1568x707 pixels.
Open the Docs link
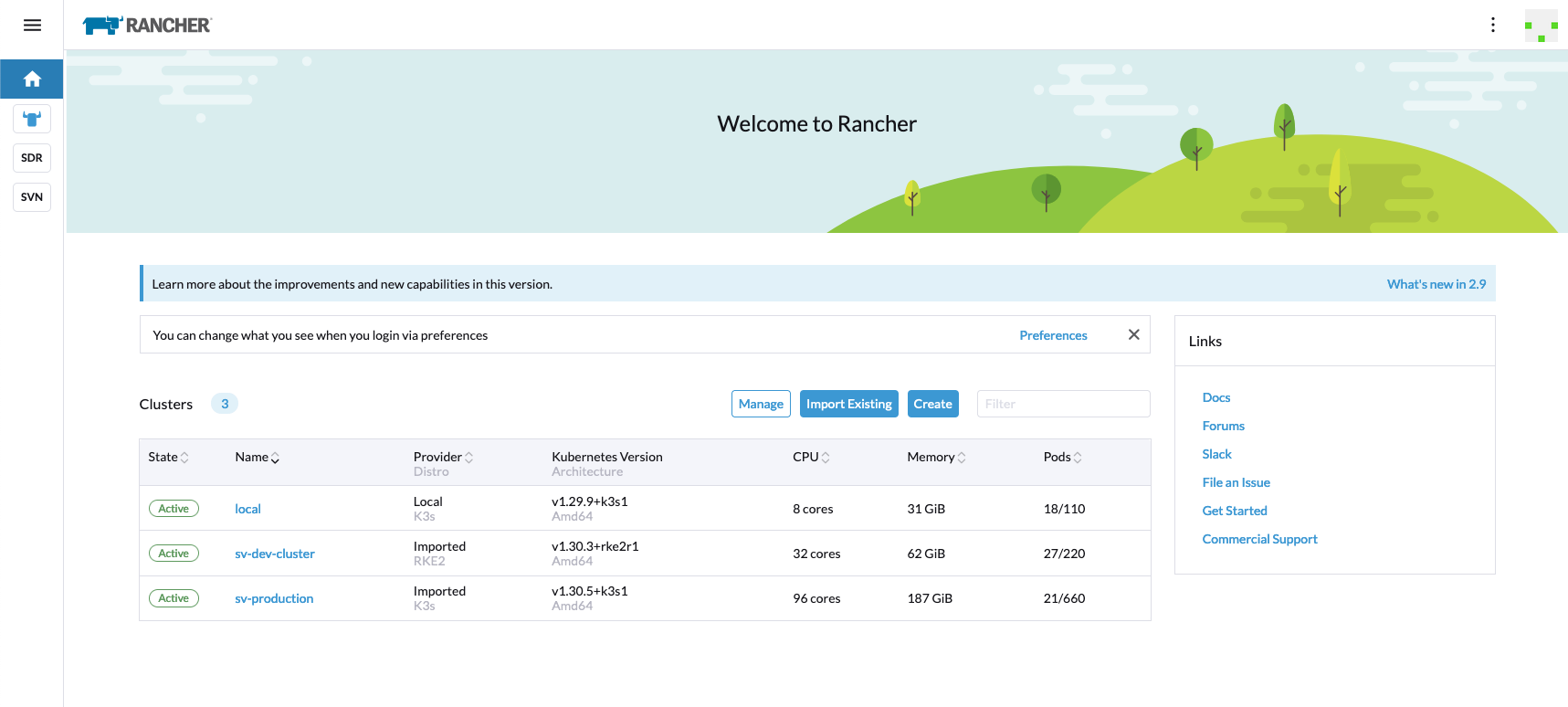click(1216, 397)
